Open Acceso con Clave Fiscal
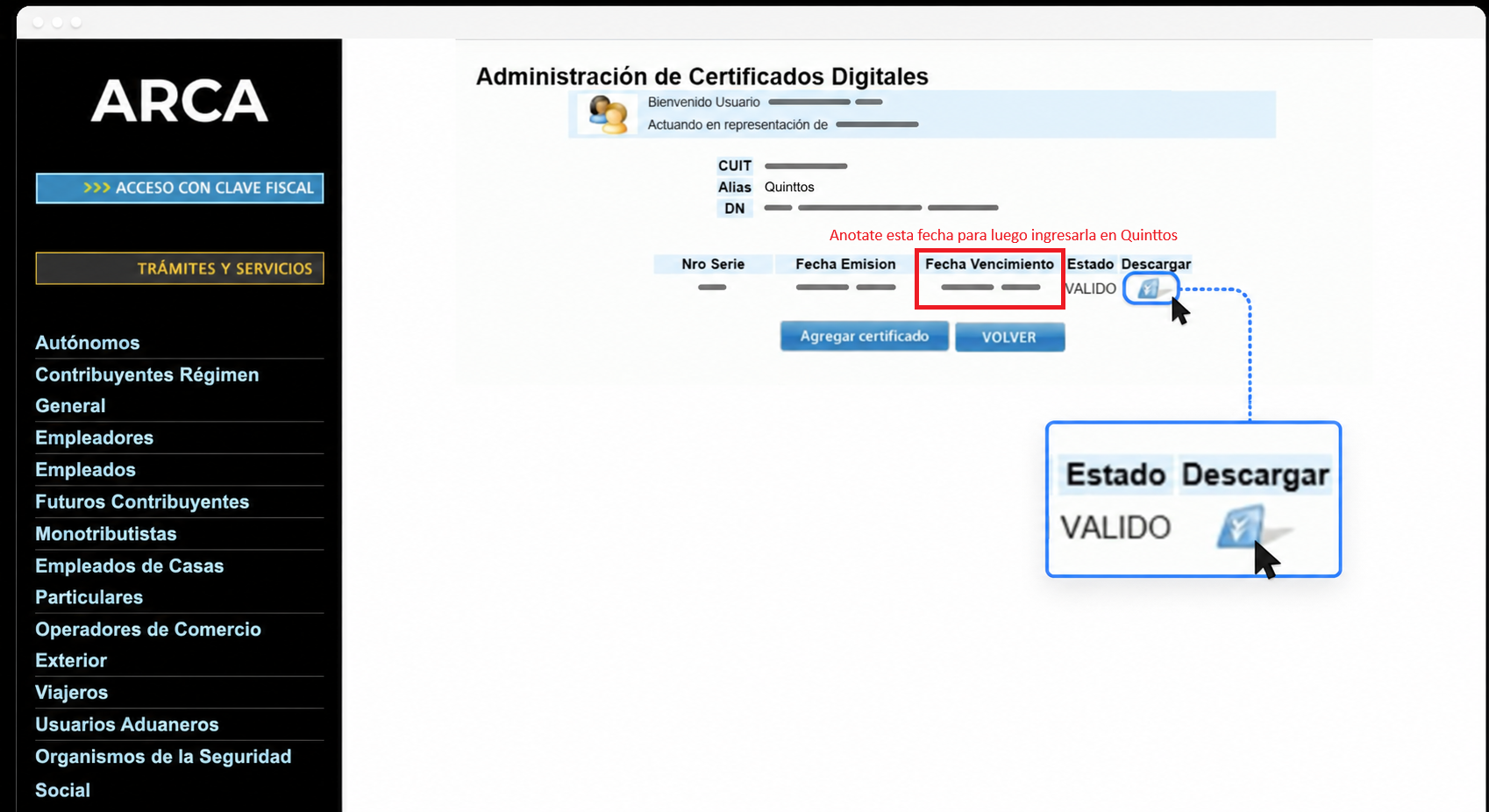Screen dimensions: 1489x812 180,188
